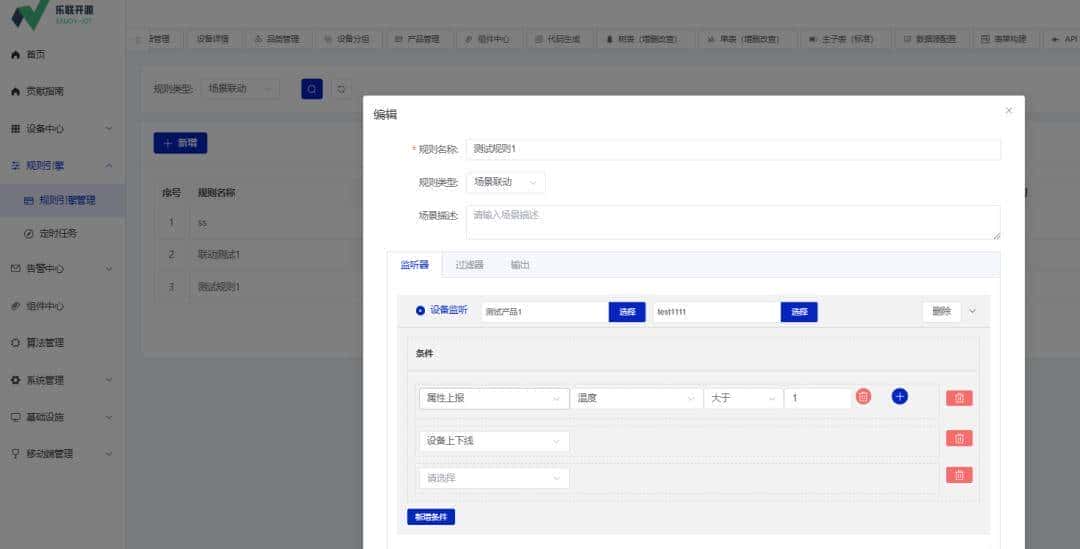Collapse the 规则引擎 sidebar menu

tap(62, 165)
